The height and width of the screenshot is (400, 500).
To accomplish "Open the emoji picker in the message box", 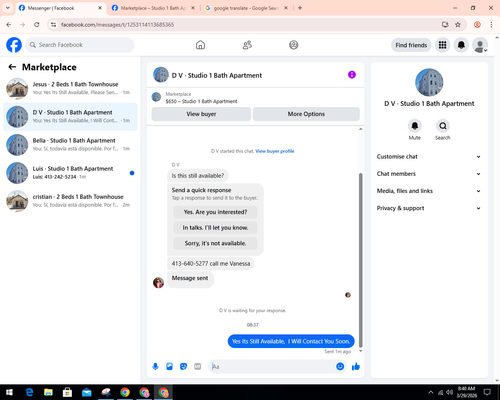I will coord(340,367).
